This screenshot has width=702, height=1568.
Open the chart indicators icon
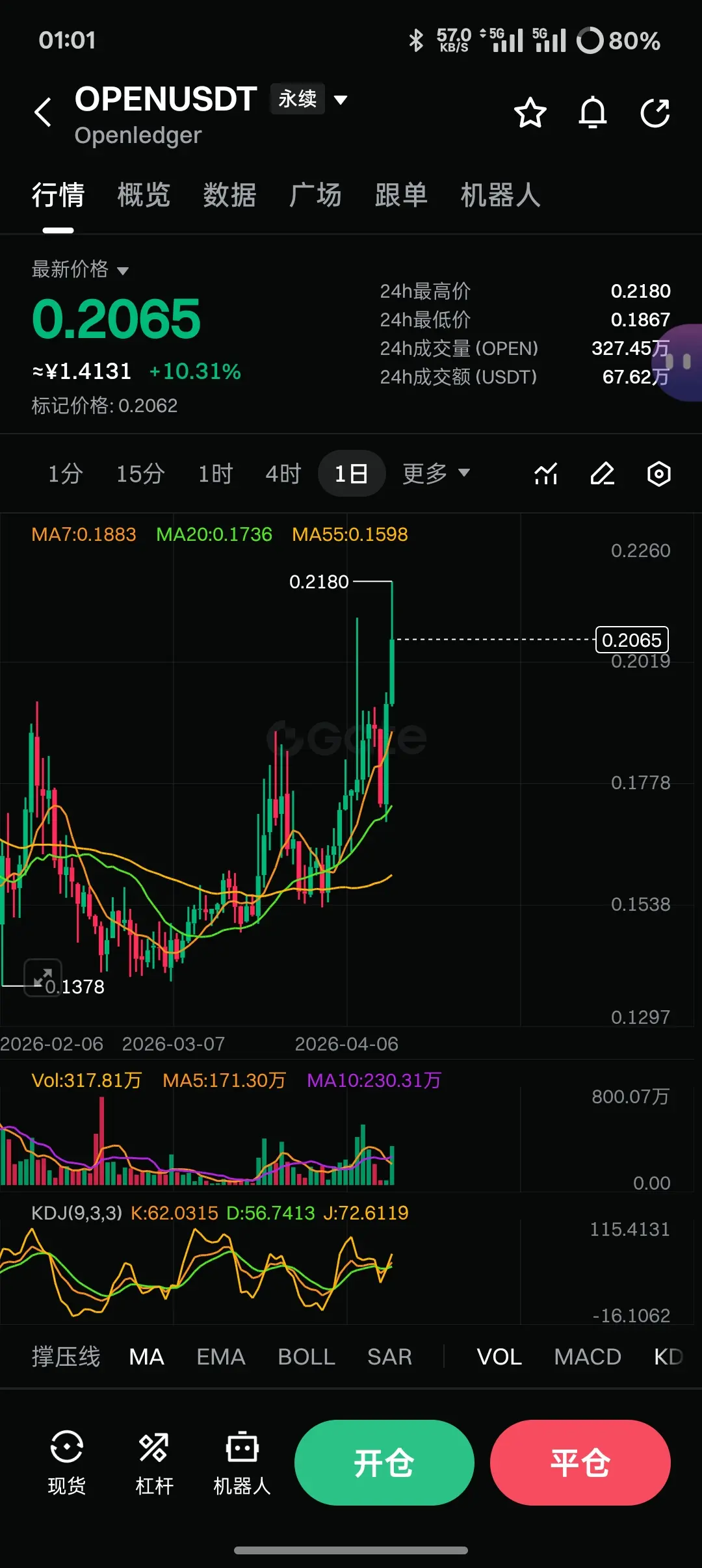click(x=546, y=474)
